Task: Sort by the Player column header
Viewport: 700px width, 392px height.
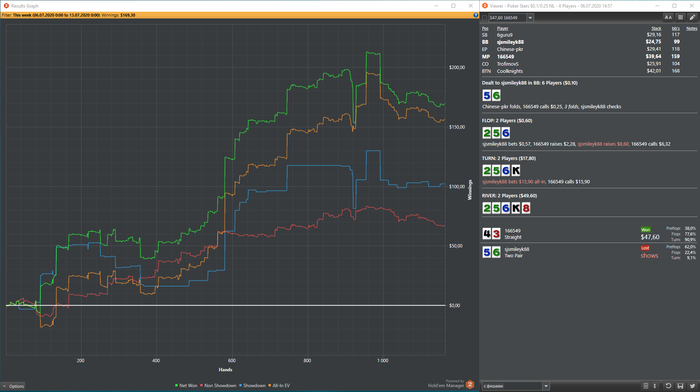Action: tap(502, 29)
